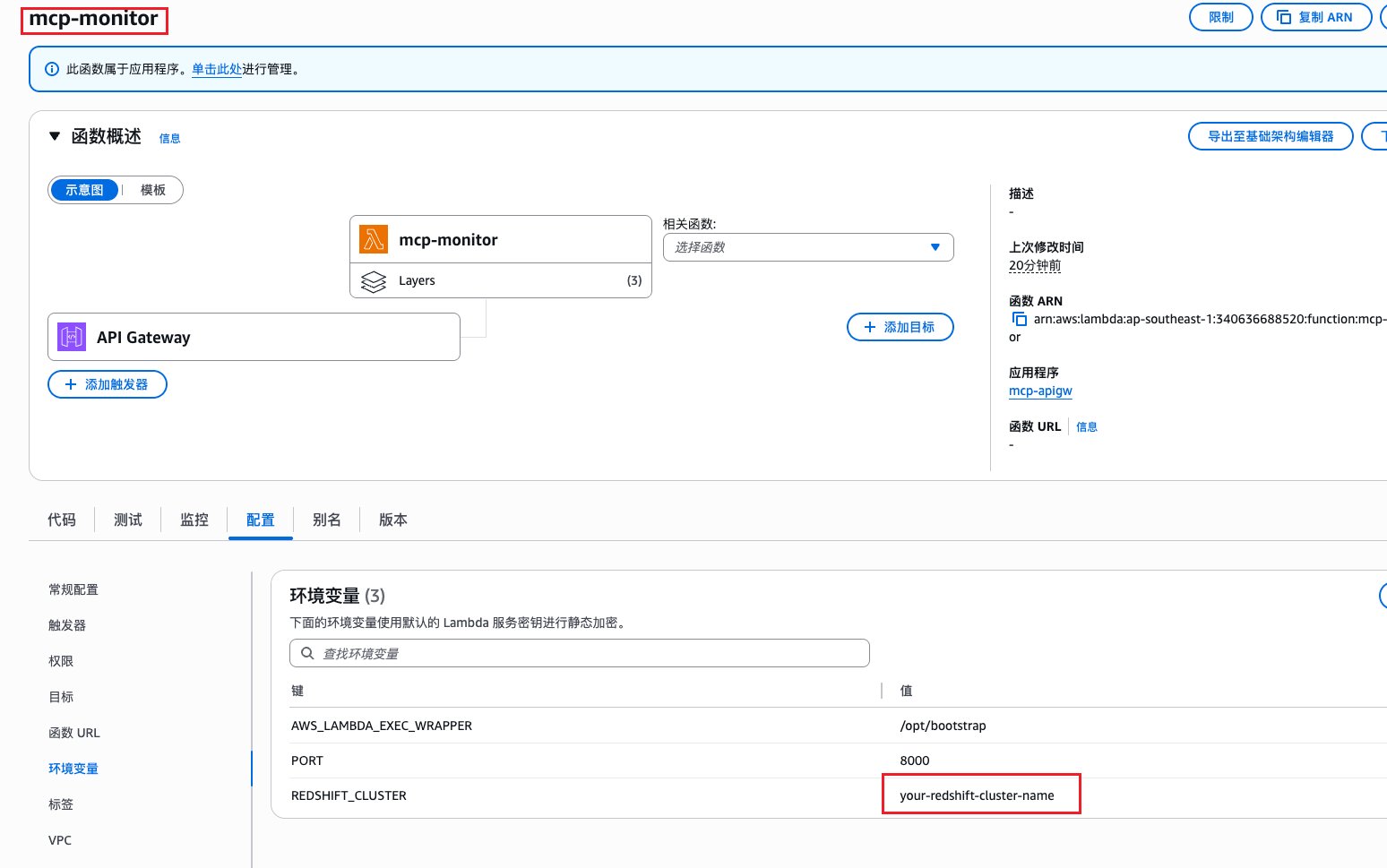
Task: Click the API Gateway trigger box
Action: (x=254, y=337)
